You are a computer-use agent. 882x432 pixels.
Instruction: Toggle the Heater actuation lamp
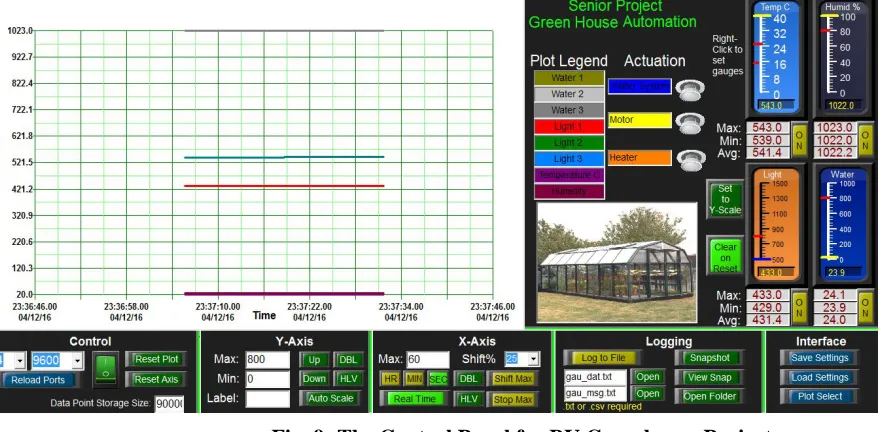[x=691, y=160]
